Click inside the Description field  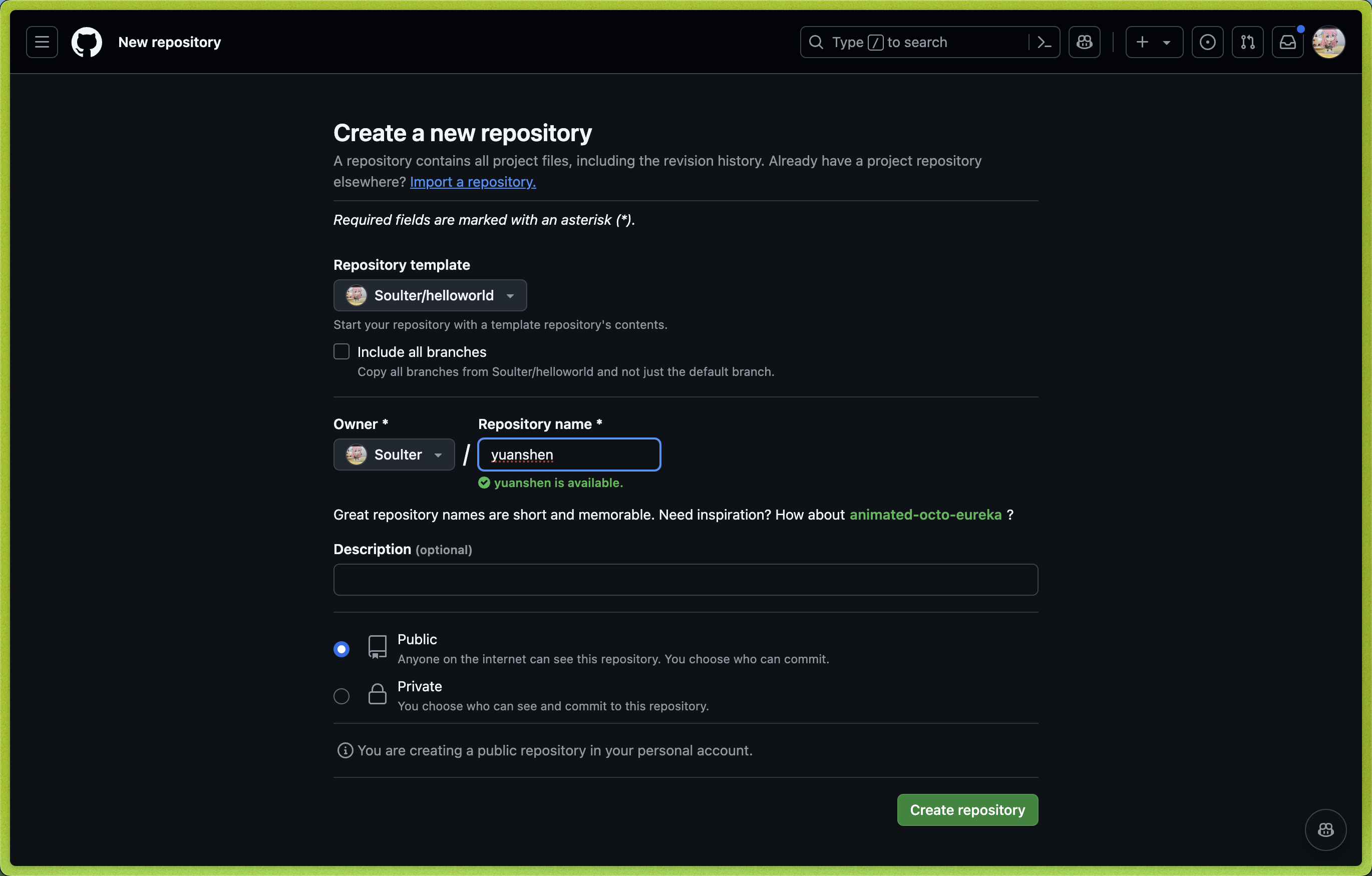coord(684,579)
